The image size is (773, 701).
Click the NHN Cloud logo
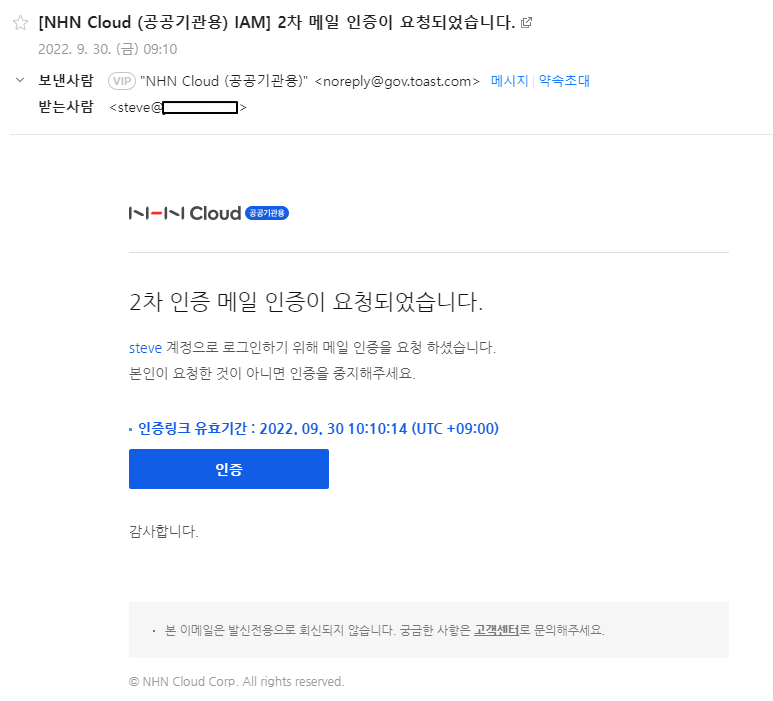point(185,213)
